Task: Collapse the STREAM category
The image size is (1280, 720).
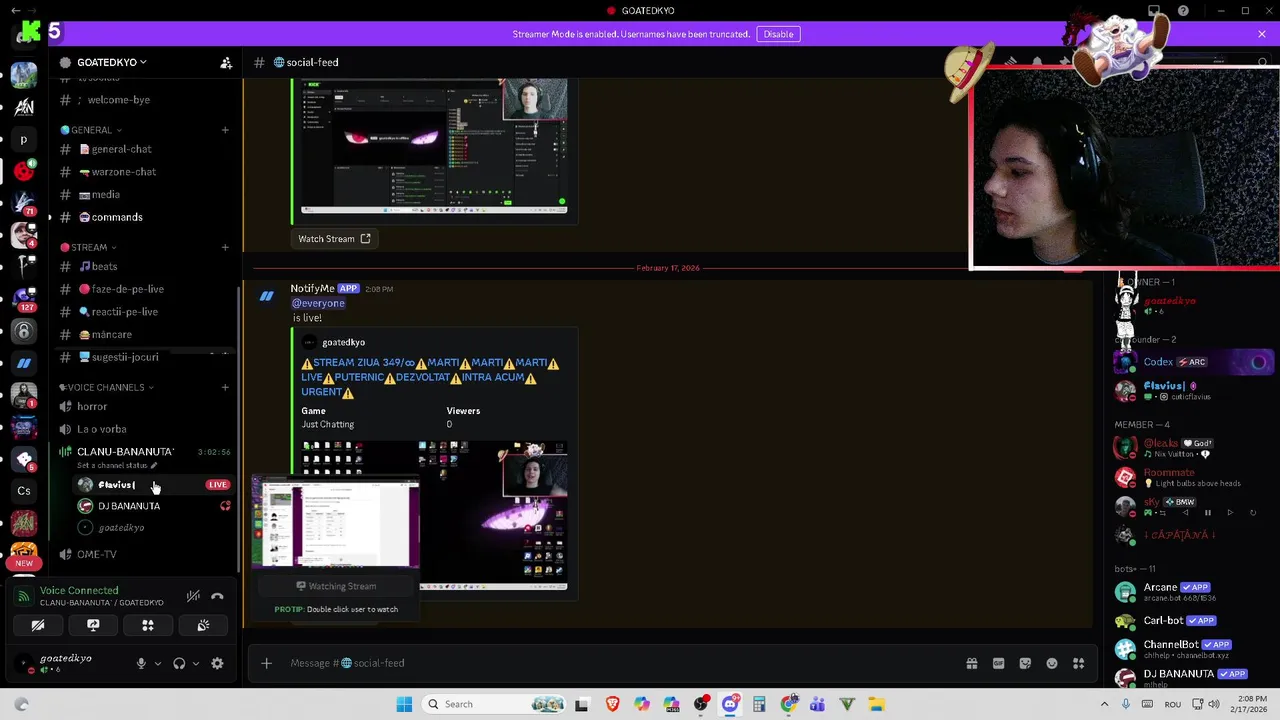Action: tap(88, 247)
